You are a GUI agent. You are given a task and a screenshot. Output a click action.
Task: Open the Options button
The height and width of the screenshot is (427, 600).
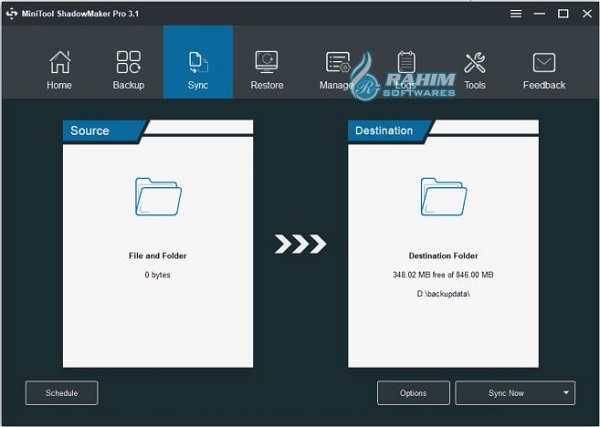413,393
